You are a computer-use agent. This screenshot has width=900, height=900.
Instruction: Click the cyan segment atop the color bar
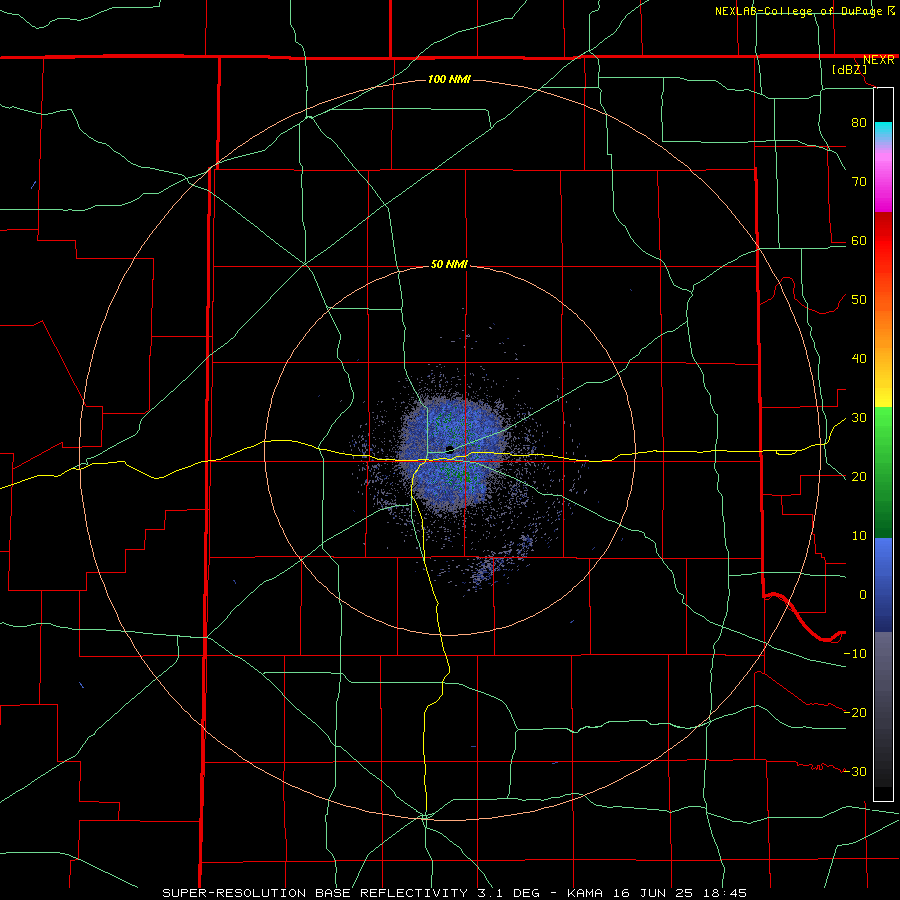tap(883, 132)
